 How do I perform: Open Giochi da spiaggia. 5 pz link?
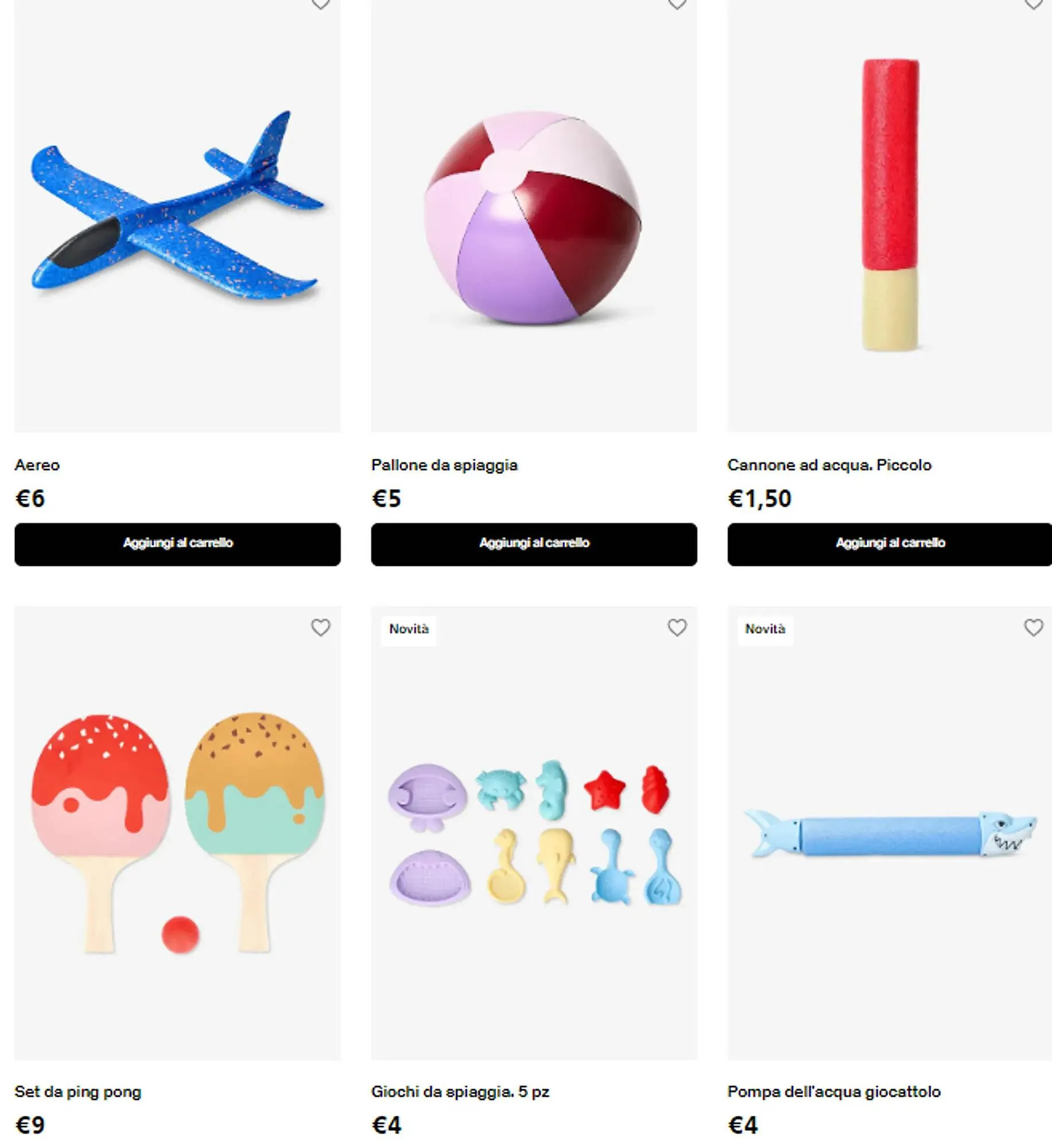coord(460,1092)
